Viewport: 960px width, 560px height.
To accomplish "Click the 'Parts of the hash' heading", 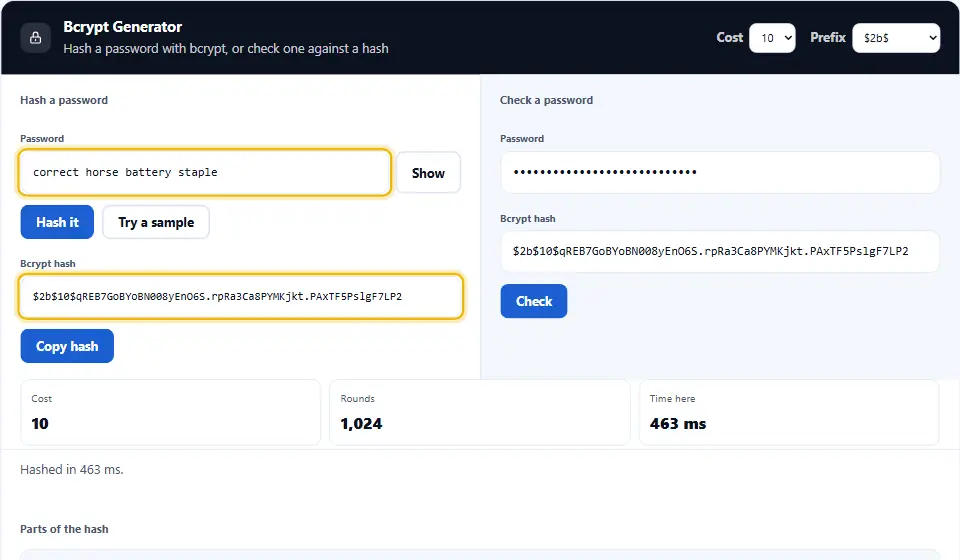I will (x=64, y=529).
